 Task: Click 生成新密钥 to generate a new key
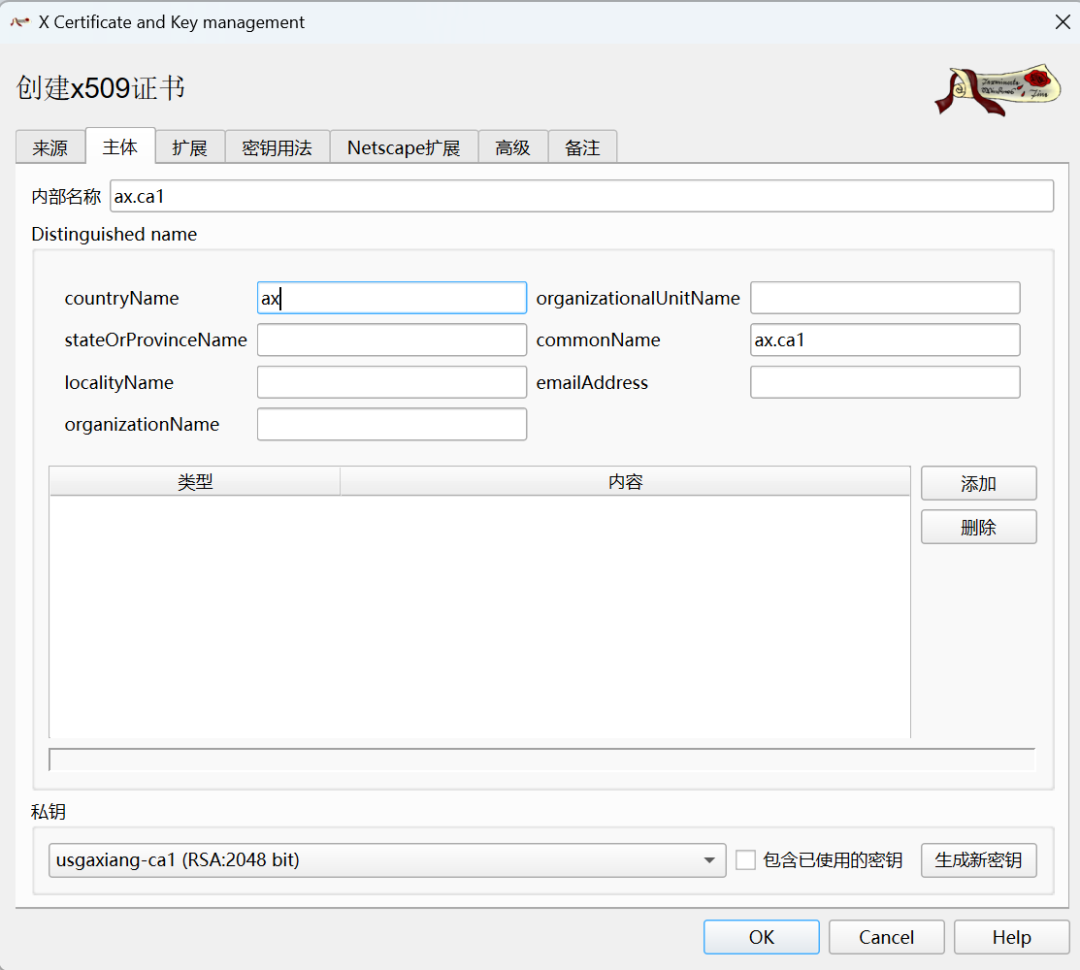pyautogui.click(x=979, y=860)
